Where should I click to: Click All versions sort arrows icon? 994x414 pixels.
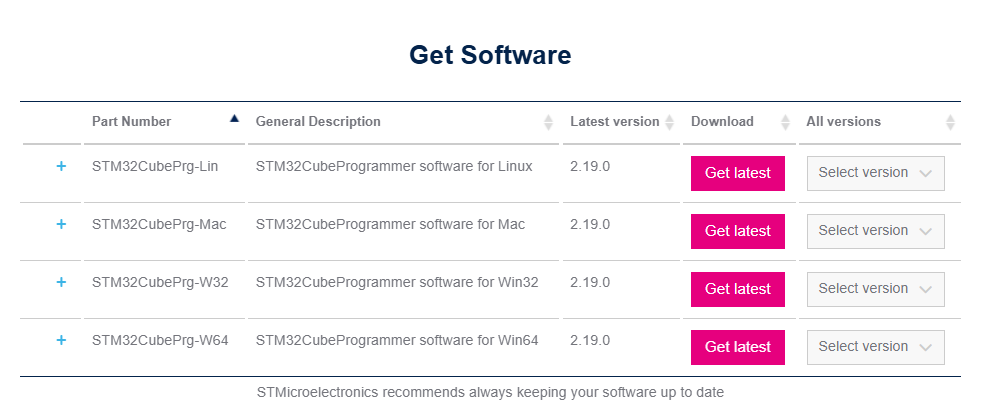tap(950, 122)
